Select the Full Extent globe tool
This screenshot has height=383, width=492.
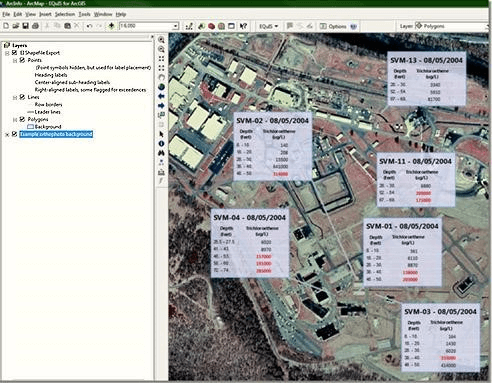(x=161, y=87)
